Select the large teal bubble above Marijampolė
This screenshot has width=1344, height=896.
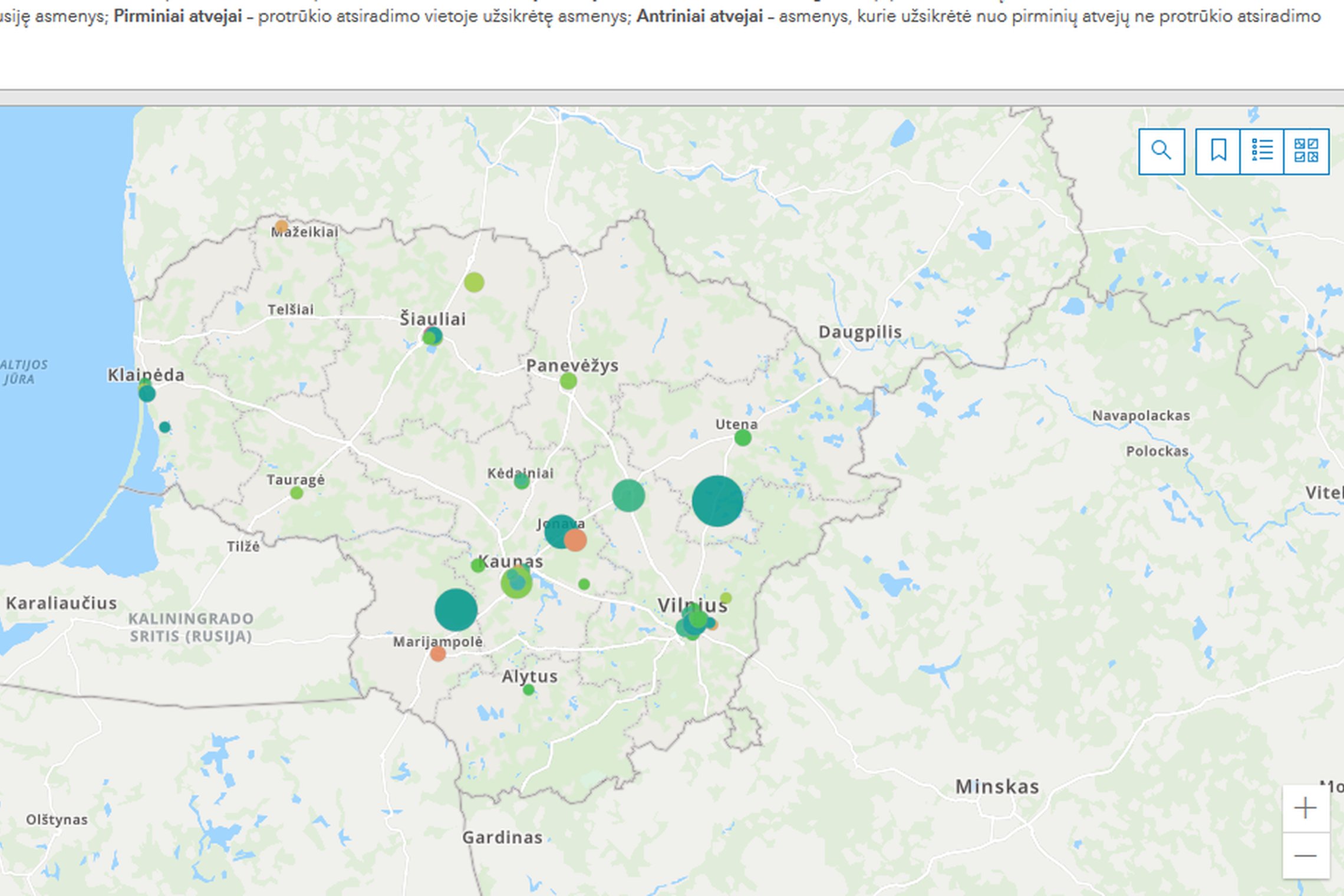[456, 610]
